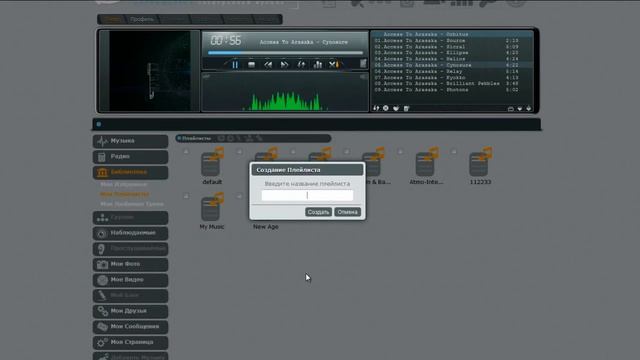Viewport: 640px width, 360px height.
Task: Open the Atmo-Inte... playlist folder
Action: pos(427,162)
